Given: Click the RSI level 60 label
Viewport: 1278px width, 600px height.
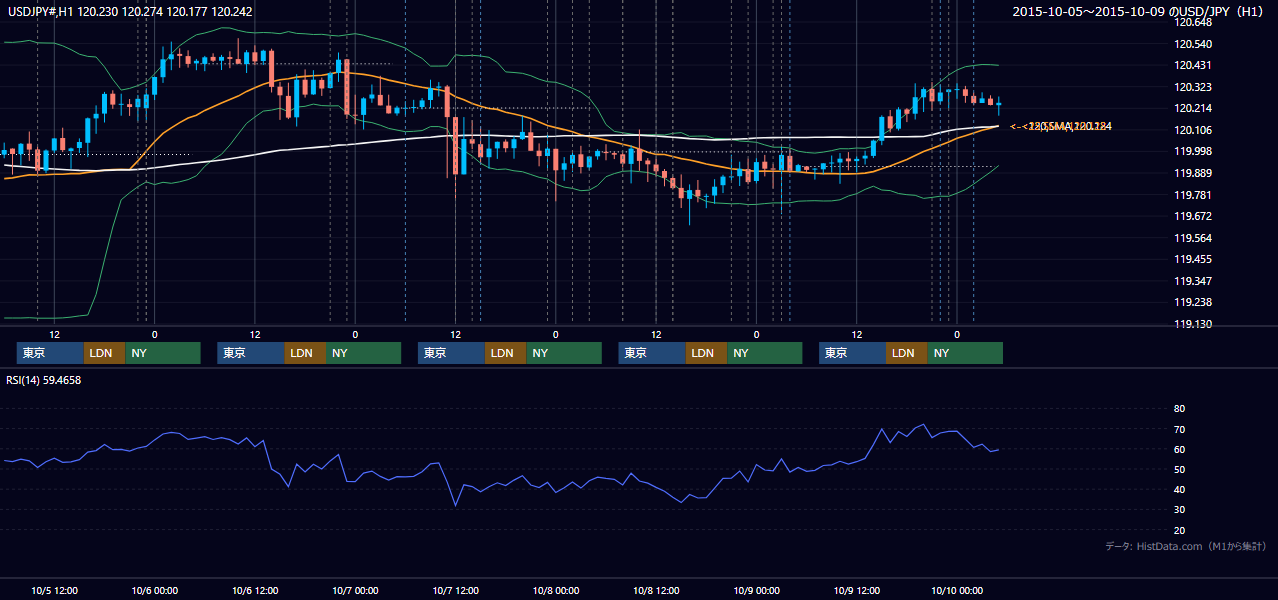Looking at the screenshot, I should pos(1179,449).
